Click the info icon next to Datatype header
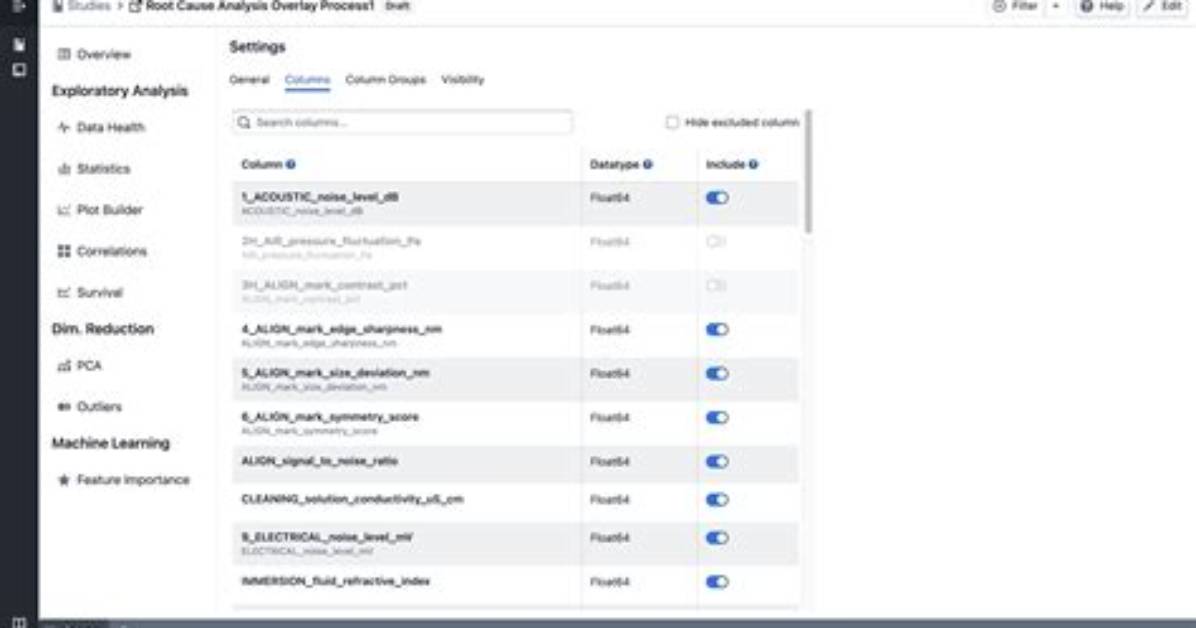 (648, 164)
